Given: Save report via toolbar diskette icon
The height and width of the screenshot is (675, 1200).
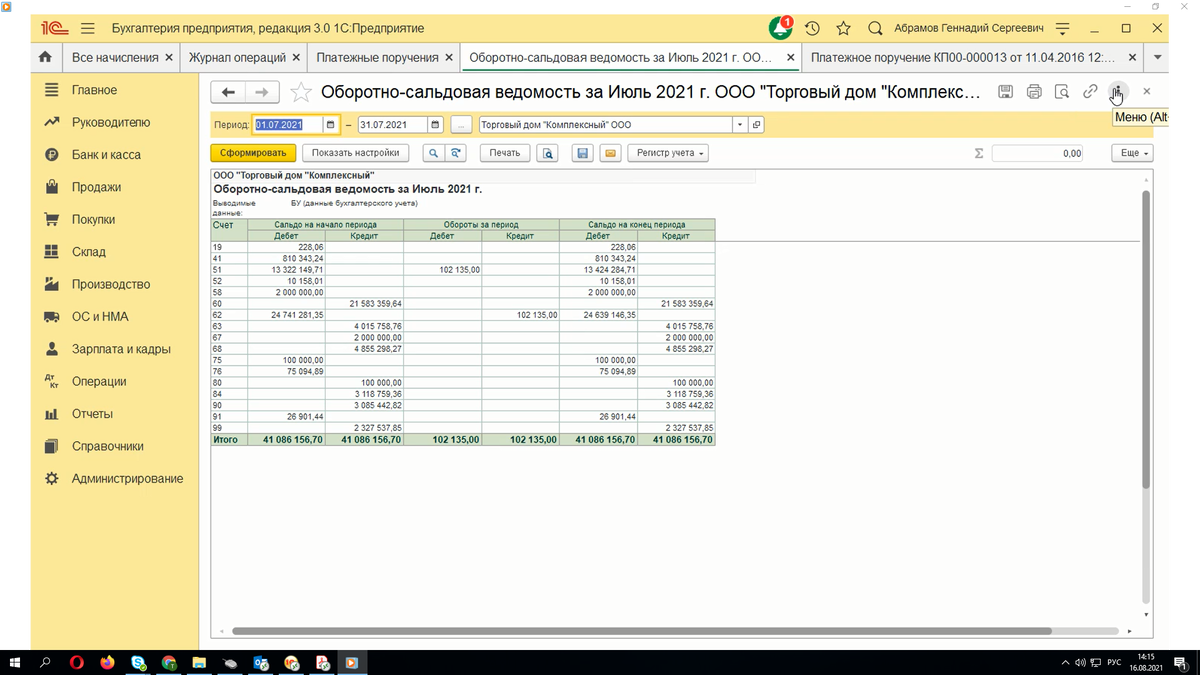Looking at the screenshot, I should (582, 153).
